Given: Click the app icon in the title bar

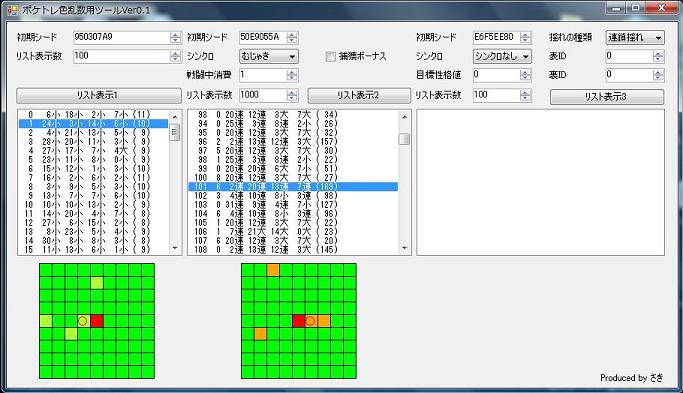Looking at the screenshot, I should [13, 9].
